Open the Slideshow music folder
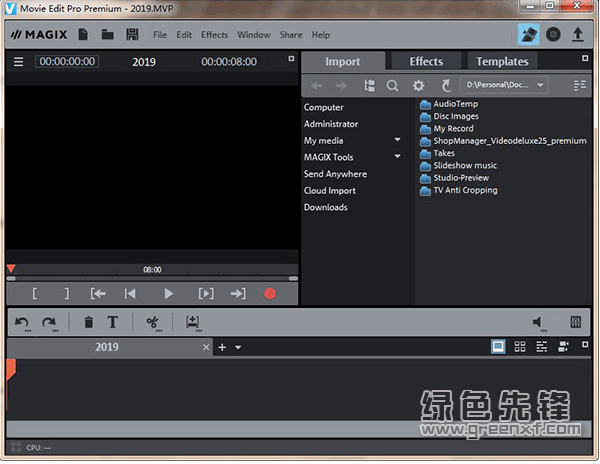Image resolution: width=600 pixels, height=464 pixels. [458, 166]
